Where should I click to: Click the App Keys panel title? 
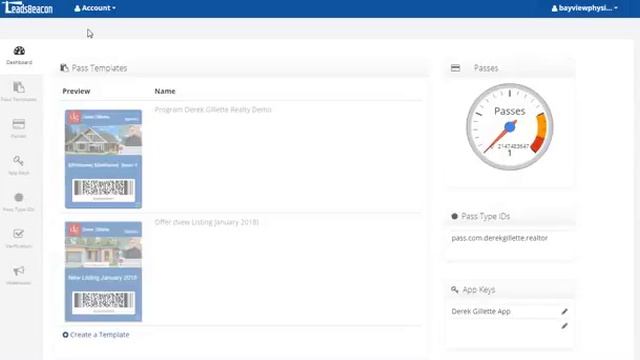[x=479, y=290]
